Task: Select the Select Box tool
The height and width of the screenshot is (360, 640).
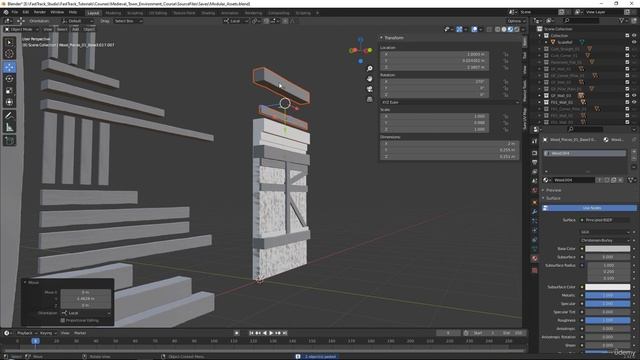Action: tap(9, 42)
